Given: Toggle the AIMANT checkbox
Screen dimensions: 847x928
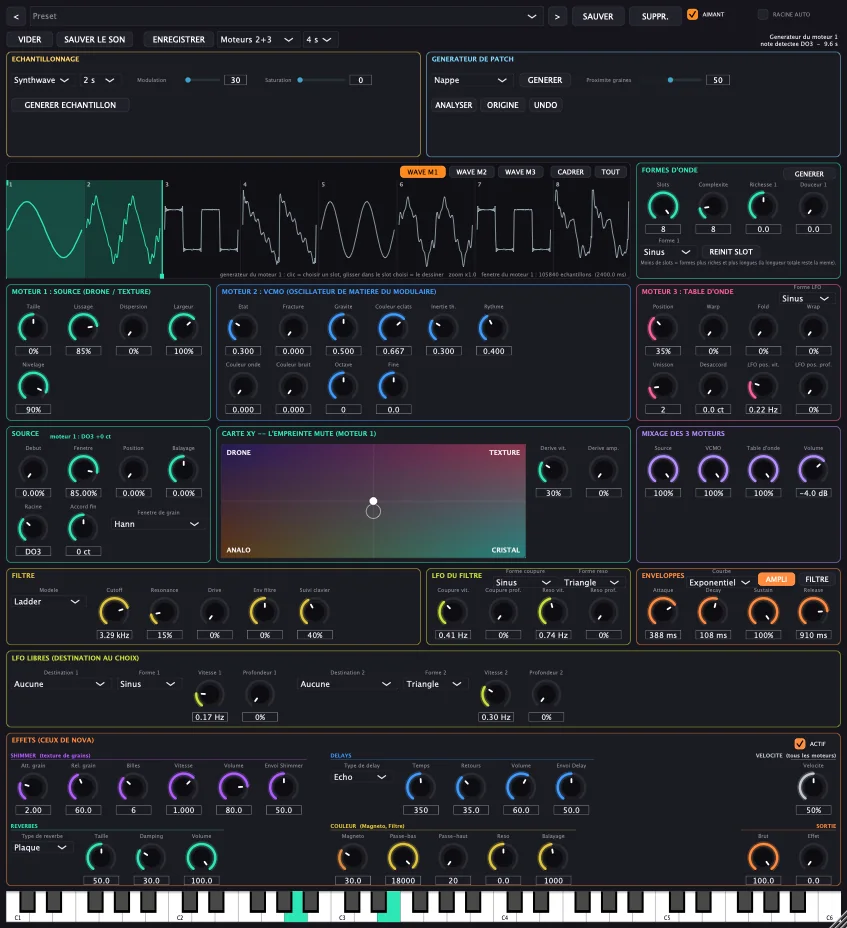Looking at the screenshot, I should click(x=693, y=14).
